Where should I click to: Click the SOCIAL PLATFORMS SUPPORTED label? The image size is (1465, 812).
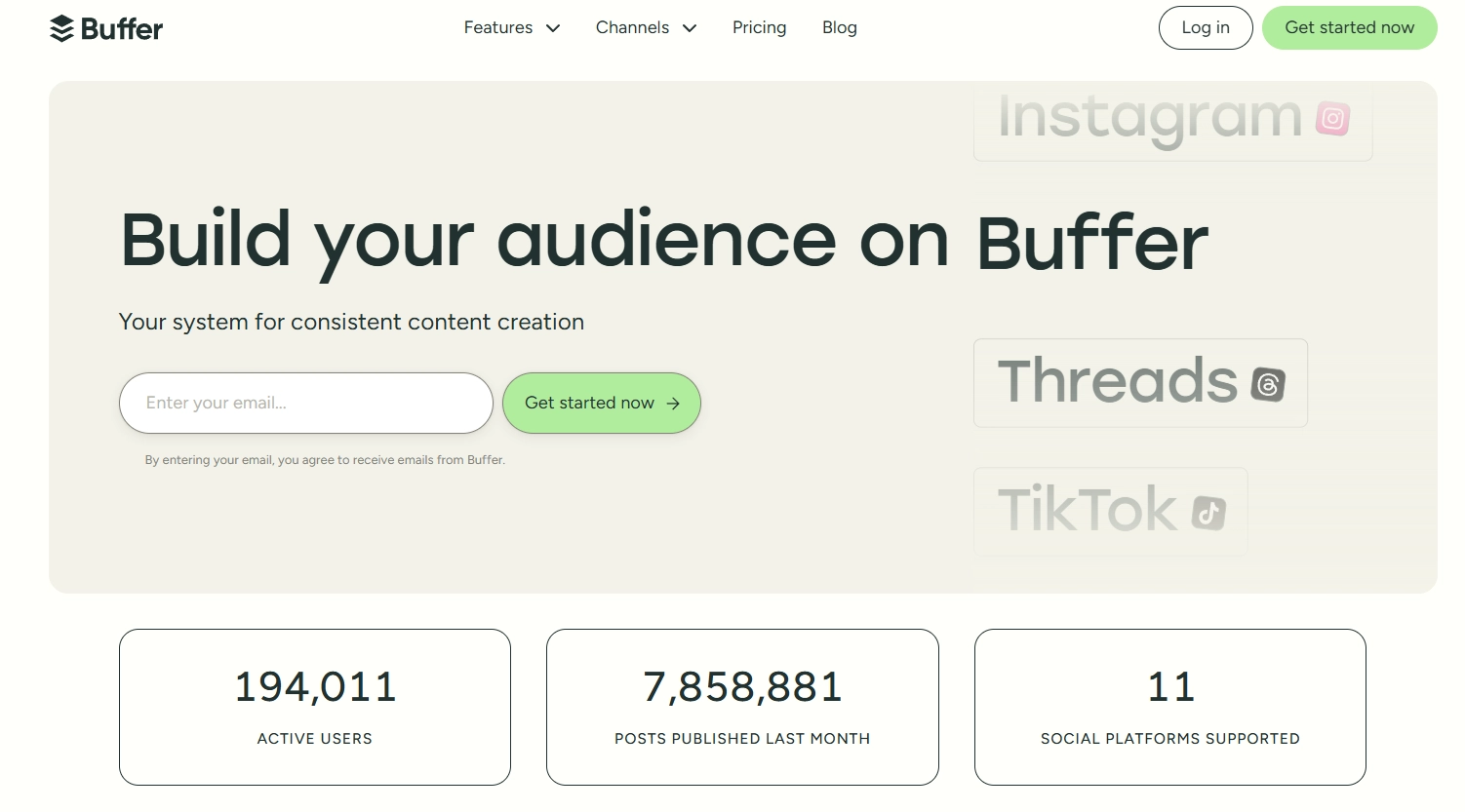[1170, 739]
